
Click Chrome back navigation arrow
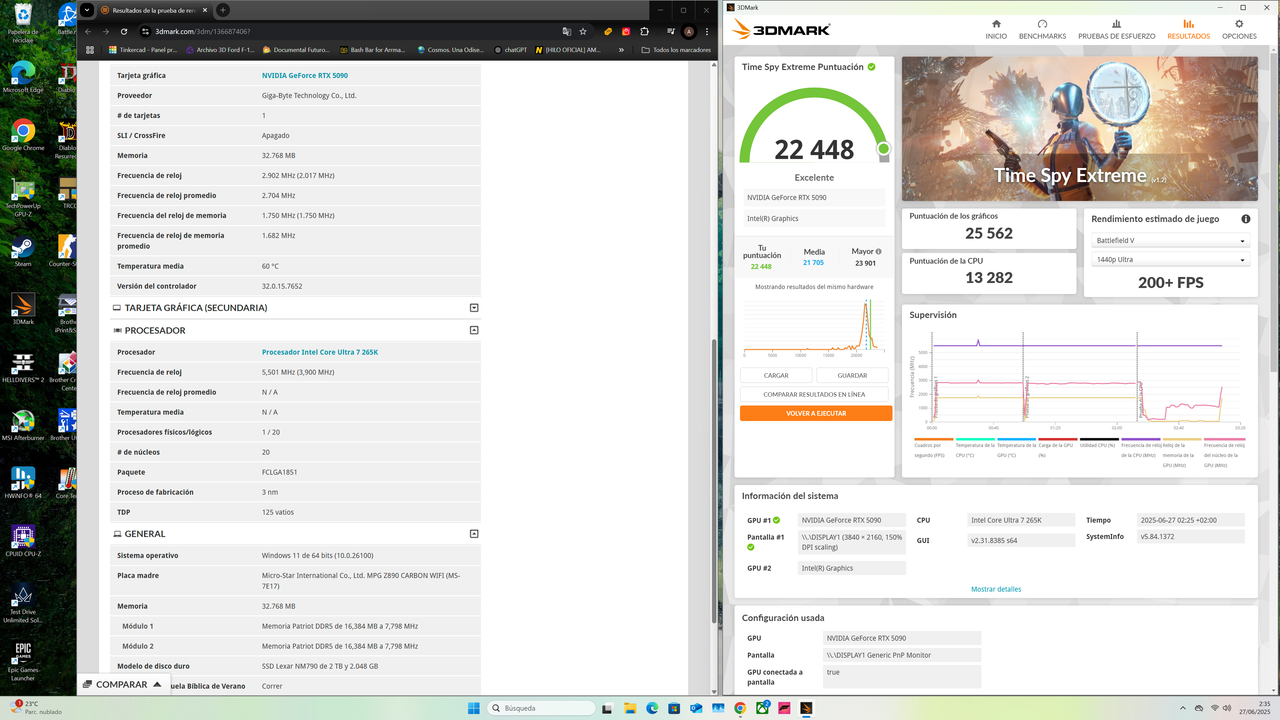pos(88,31)
